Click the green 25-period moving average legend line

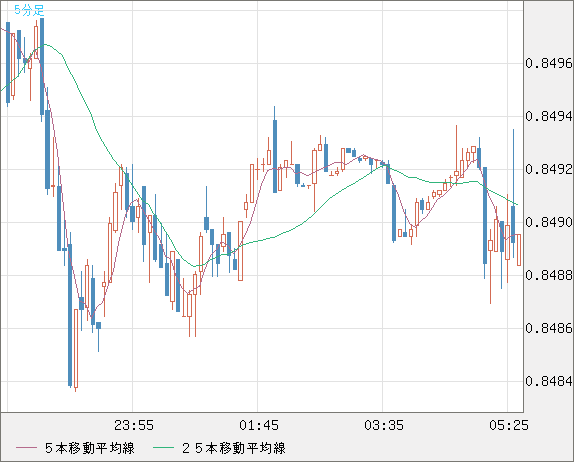[x=163, y=448]
